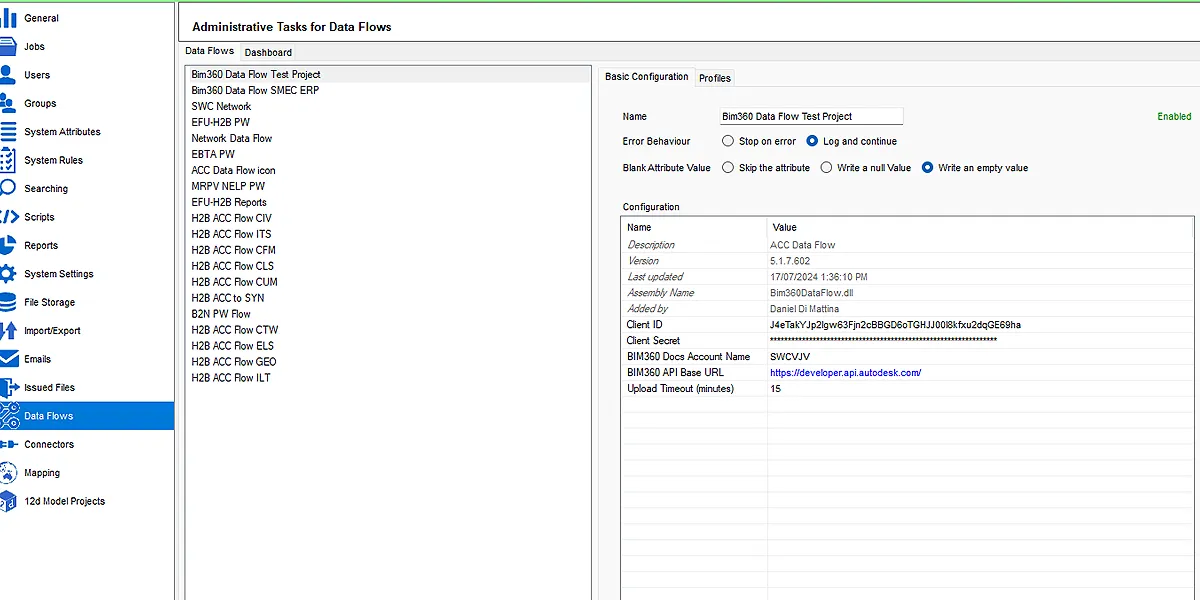Choose Write an empty value option
The height and width of the screenshot is (600, 1200).
click(x=928, y=168)
